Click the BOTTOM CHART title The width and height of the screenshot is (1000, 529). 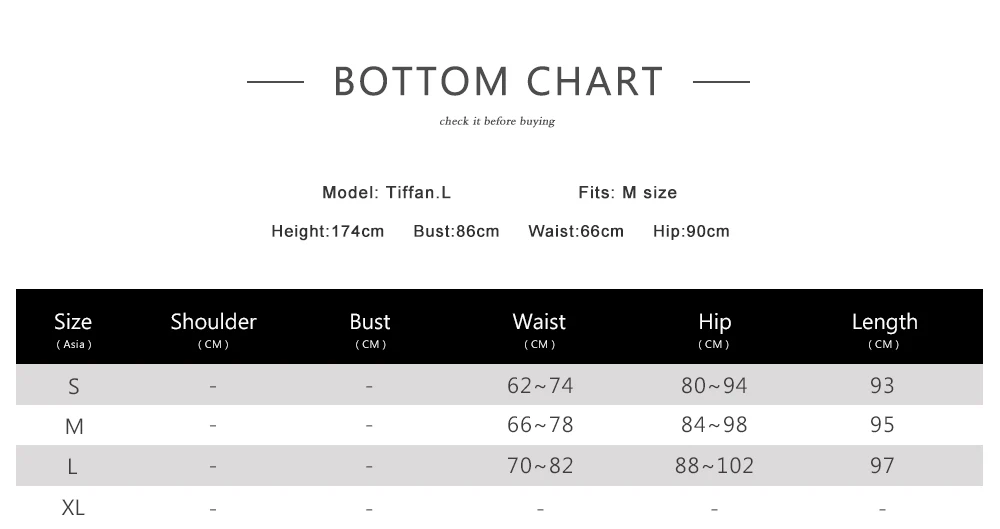(498, 82)
